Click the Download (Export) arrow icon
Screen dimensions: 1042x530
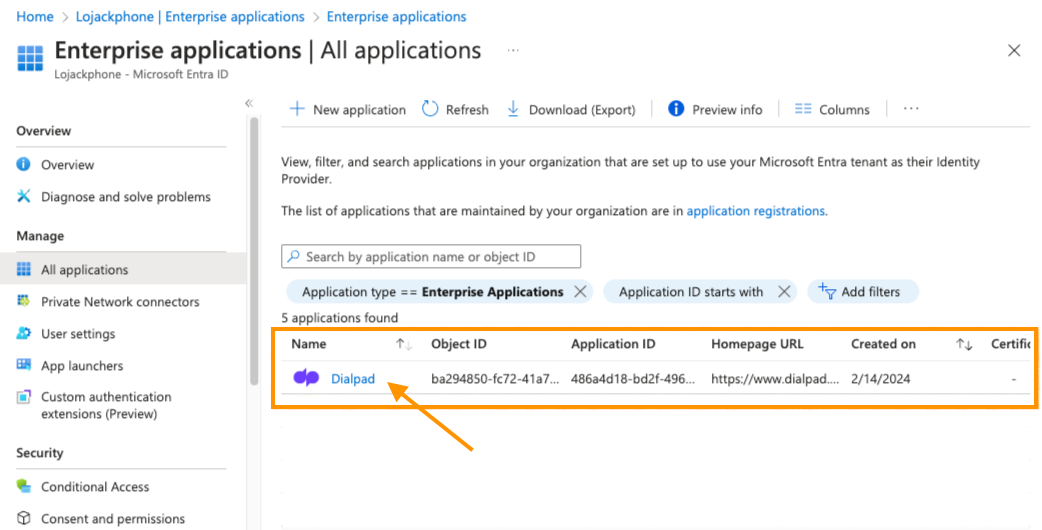point(513,109)
